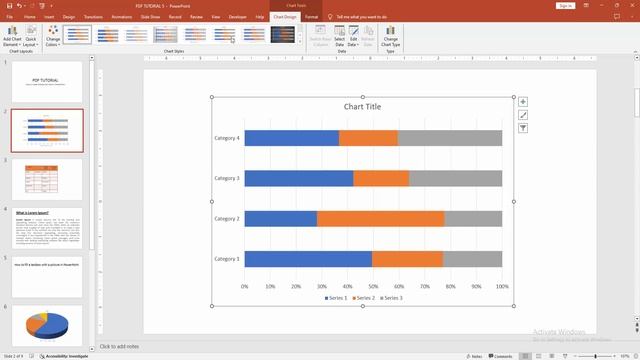Screen dimensions: 640x360
Task: Select the Animations tab
Action: 122,17
